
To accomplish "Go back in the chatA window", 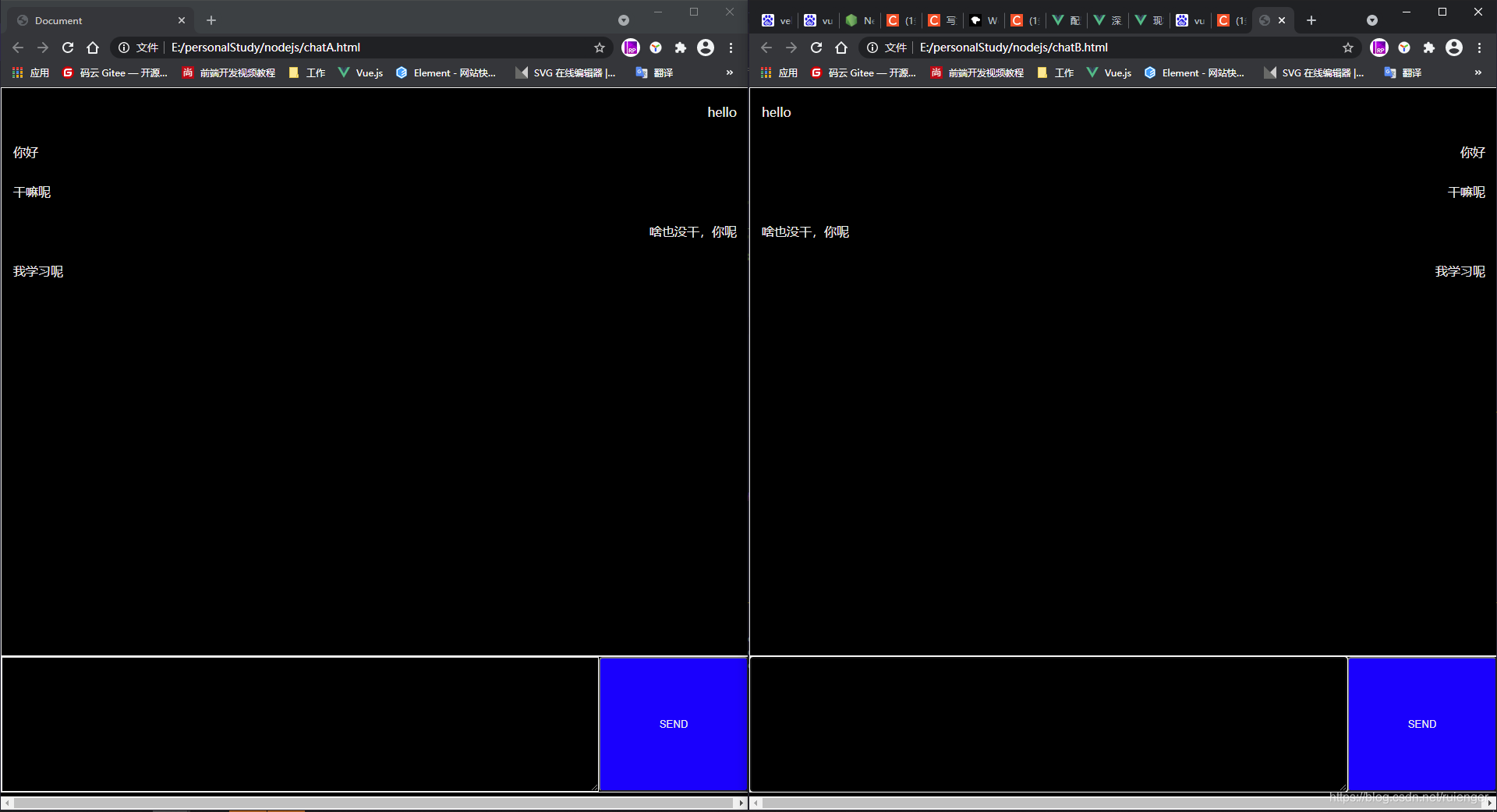I will tap(18, 48).
